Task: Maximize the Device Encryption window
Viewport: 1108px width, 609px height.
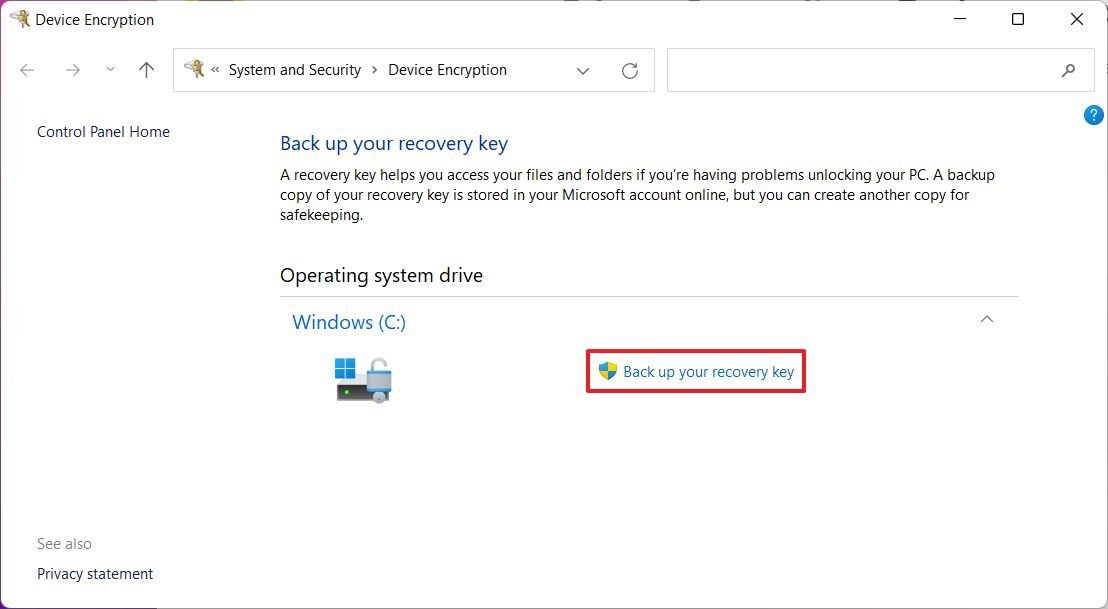Action: (x=1018, y=19)
